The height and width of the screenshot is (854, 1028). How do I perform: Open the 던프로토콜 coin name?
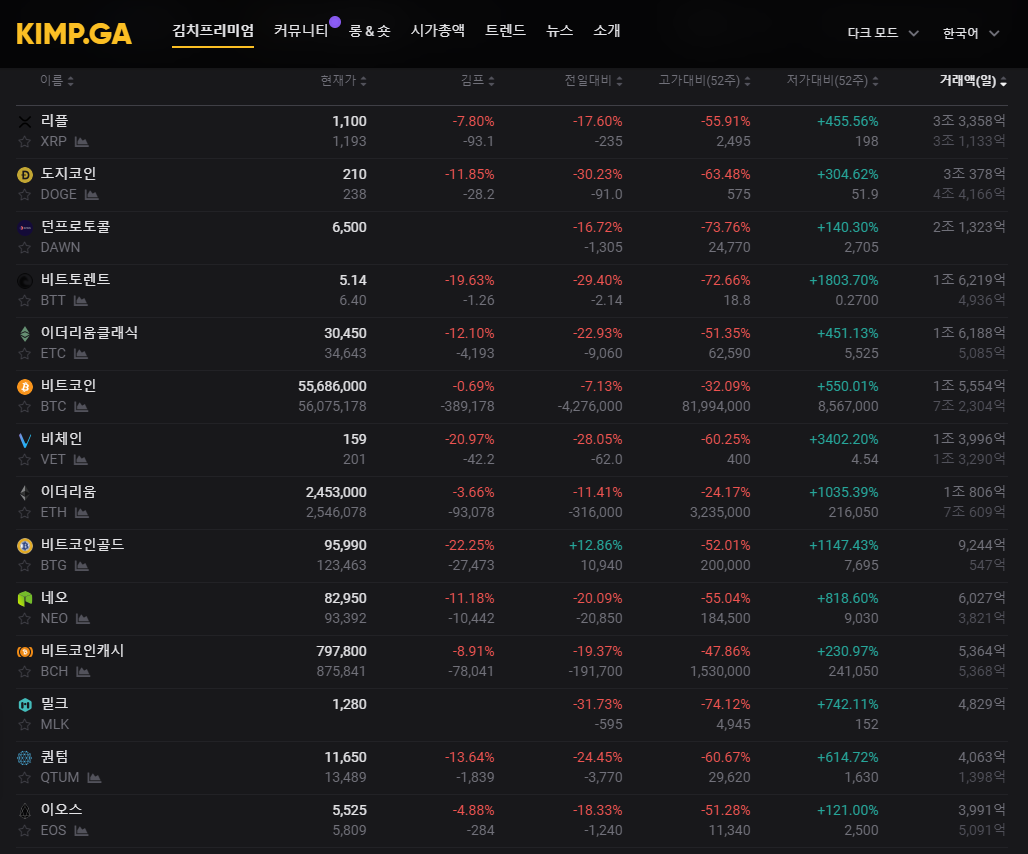coord(75,227)
